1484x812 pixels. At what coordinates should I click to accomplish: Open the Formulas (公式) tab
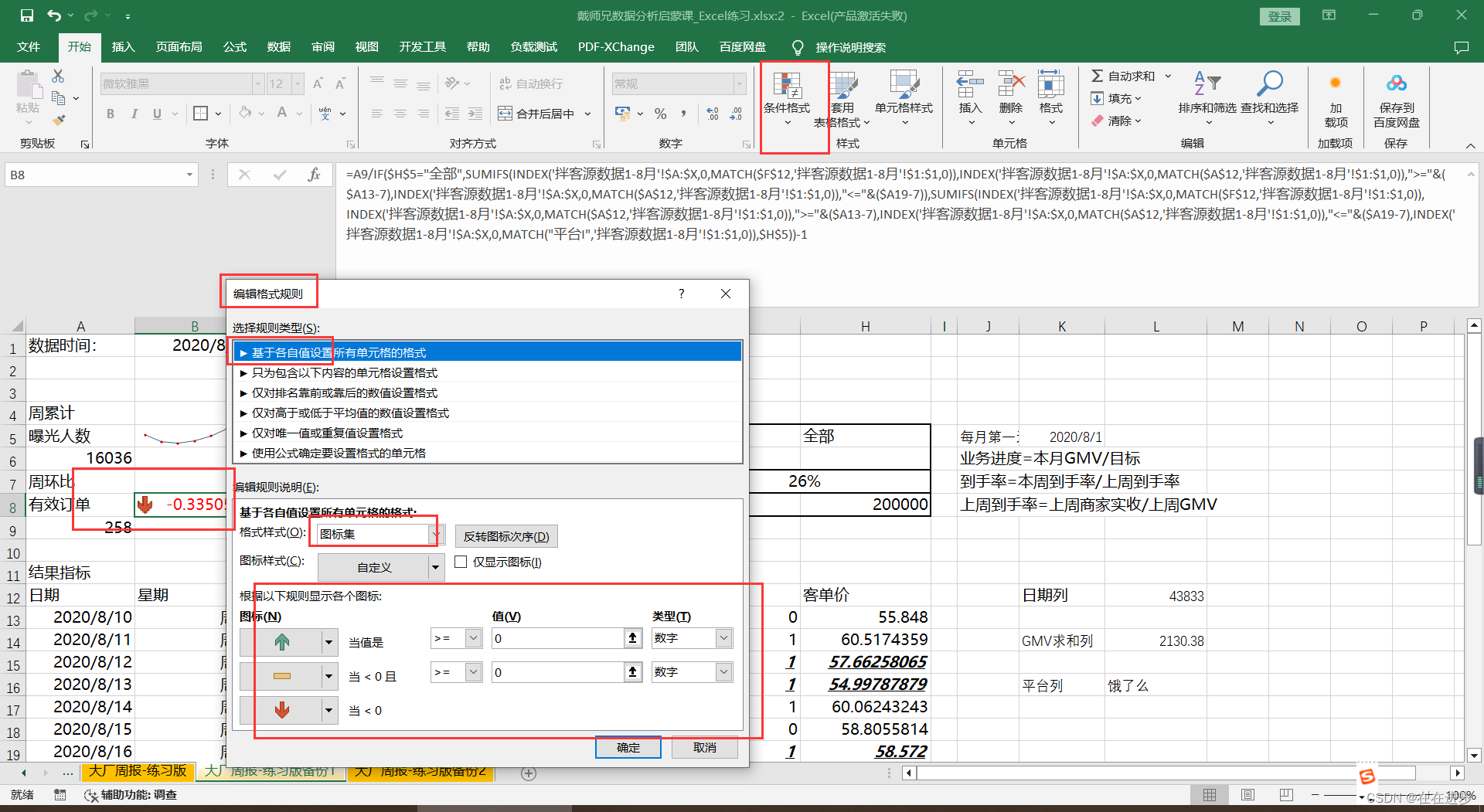point(235,47)
